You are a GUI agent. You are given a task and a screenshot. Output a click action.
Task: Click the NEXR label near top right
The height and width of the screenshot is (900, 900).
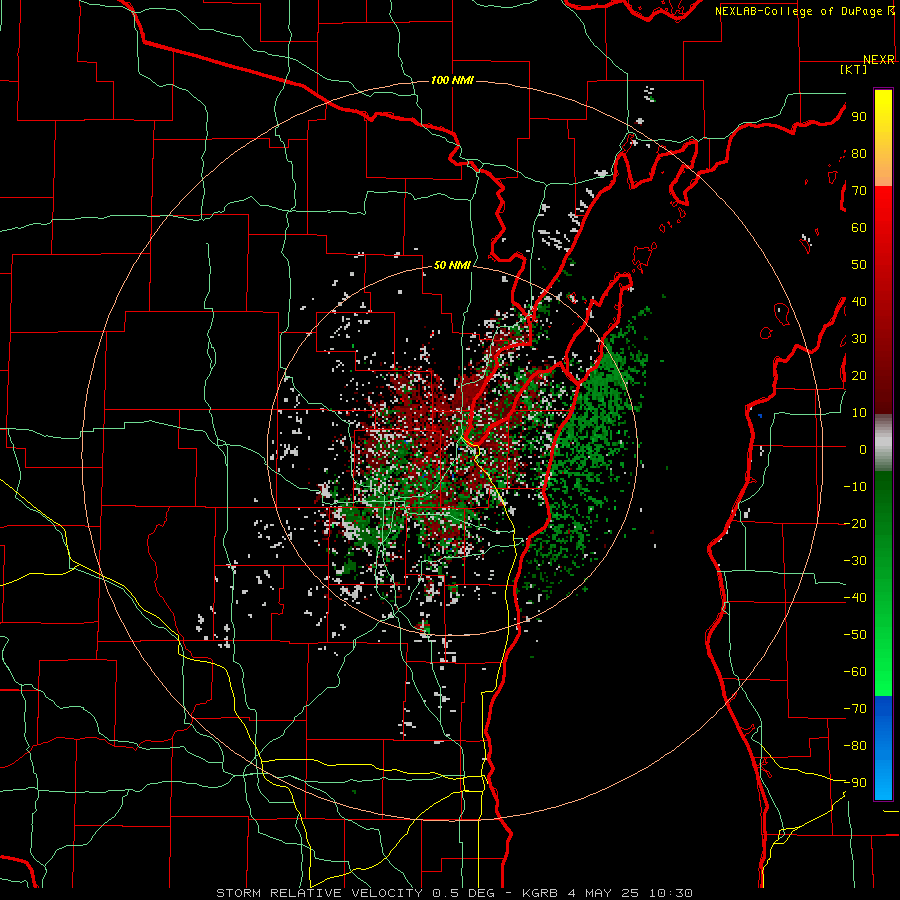click(879, 60)
